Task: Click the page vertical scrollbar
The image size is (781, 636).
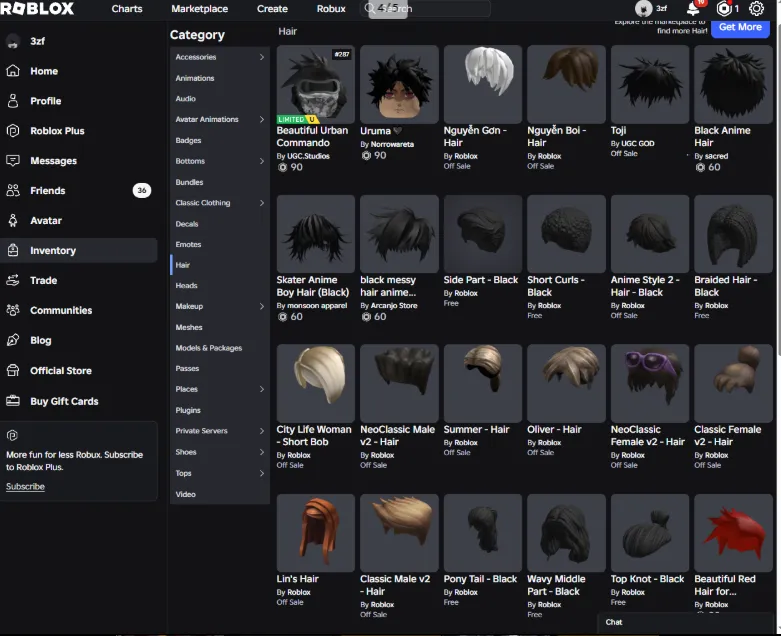Action: point(778,189)
